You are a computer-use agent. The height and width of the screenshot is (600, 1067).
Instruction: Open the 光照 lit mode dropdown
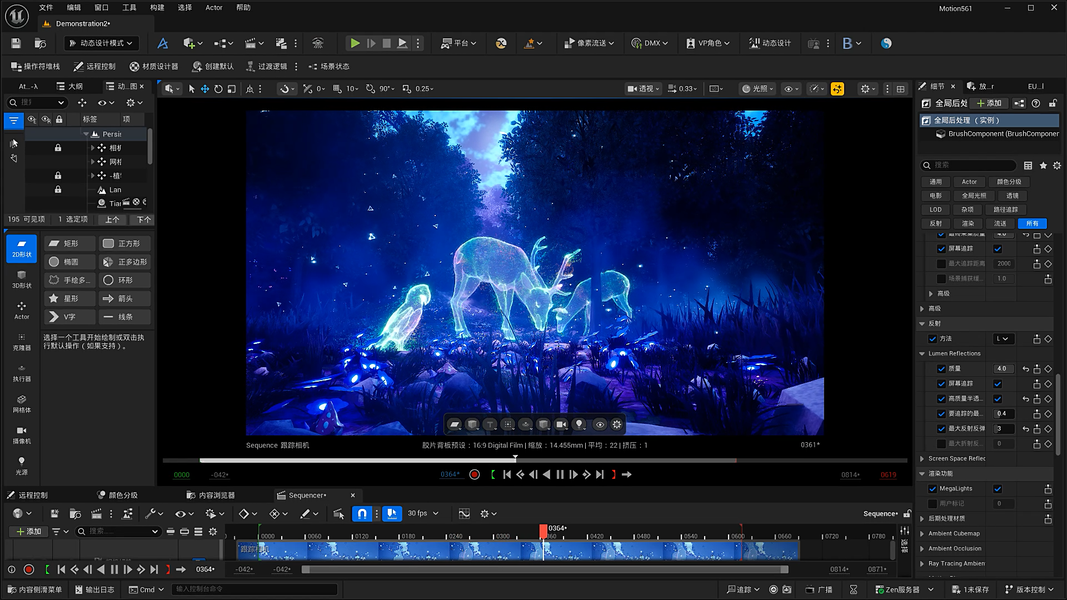757,88
